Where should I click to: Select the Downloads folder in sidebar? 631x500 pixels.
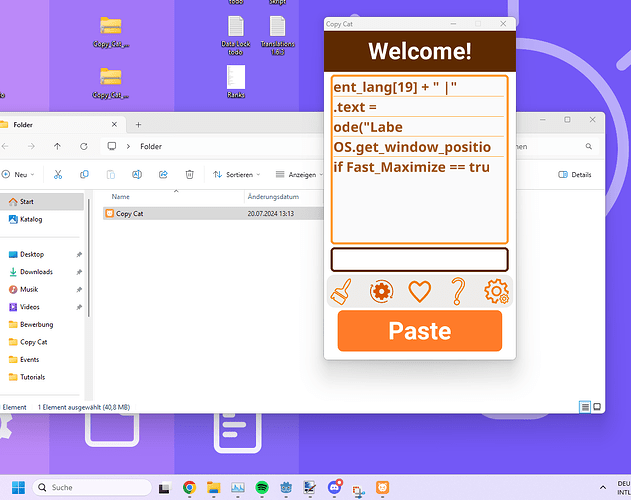point(36,272)
